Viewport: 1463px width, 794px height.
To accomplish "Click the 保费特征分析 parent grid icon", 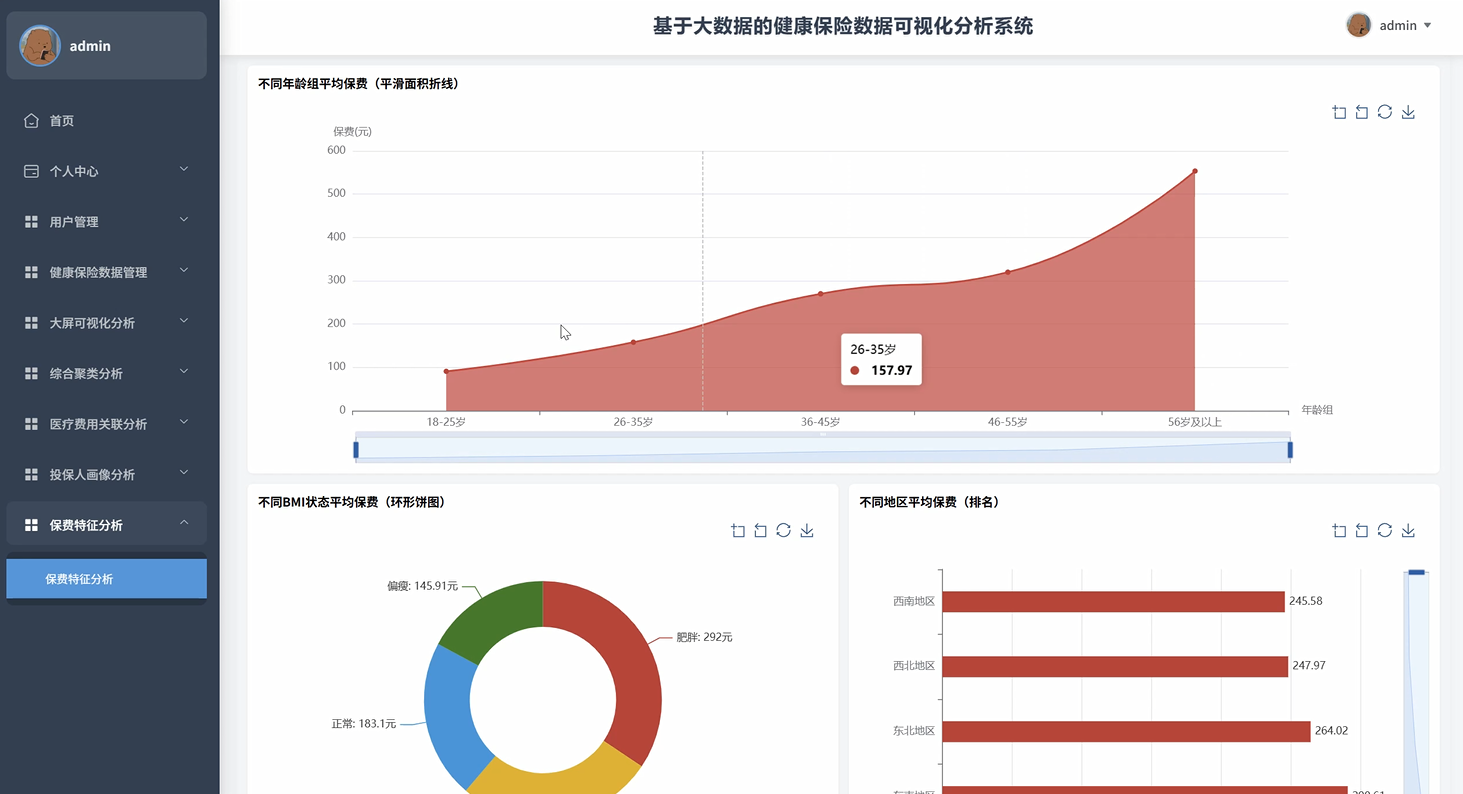I will [x=31, y=525].
